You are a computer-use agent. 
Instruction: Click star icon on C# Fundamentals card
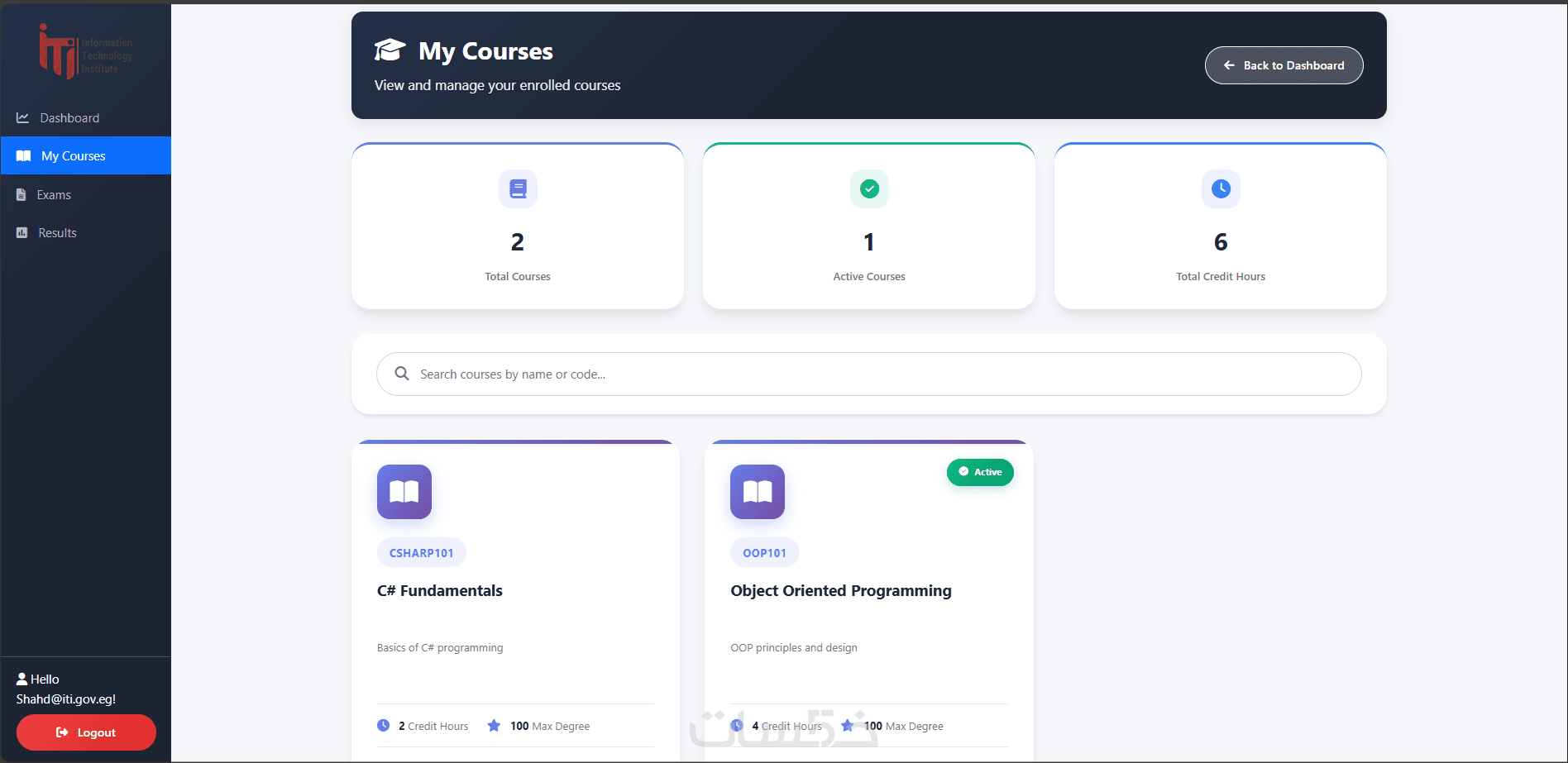click(x=494, y=726)
